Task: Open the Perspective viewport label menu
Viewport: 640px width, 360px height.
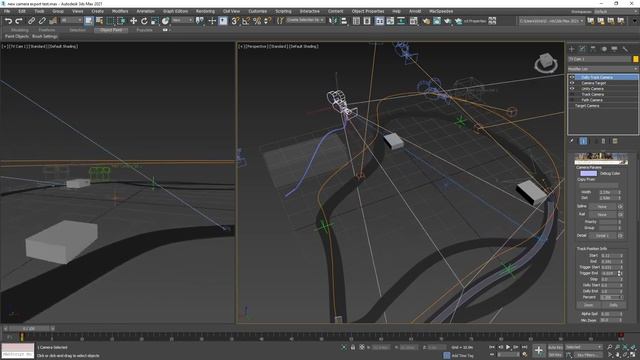Action: tap(257, 47)
